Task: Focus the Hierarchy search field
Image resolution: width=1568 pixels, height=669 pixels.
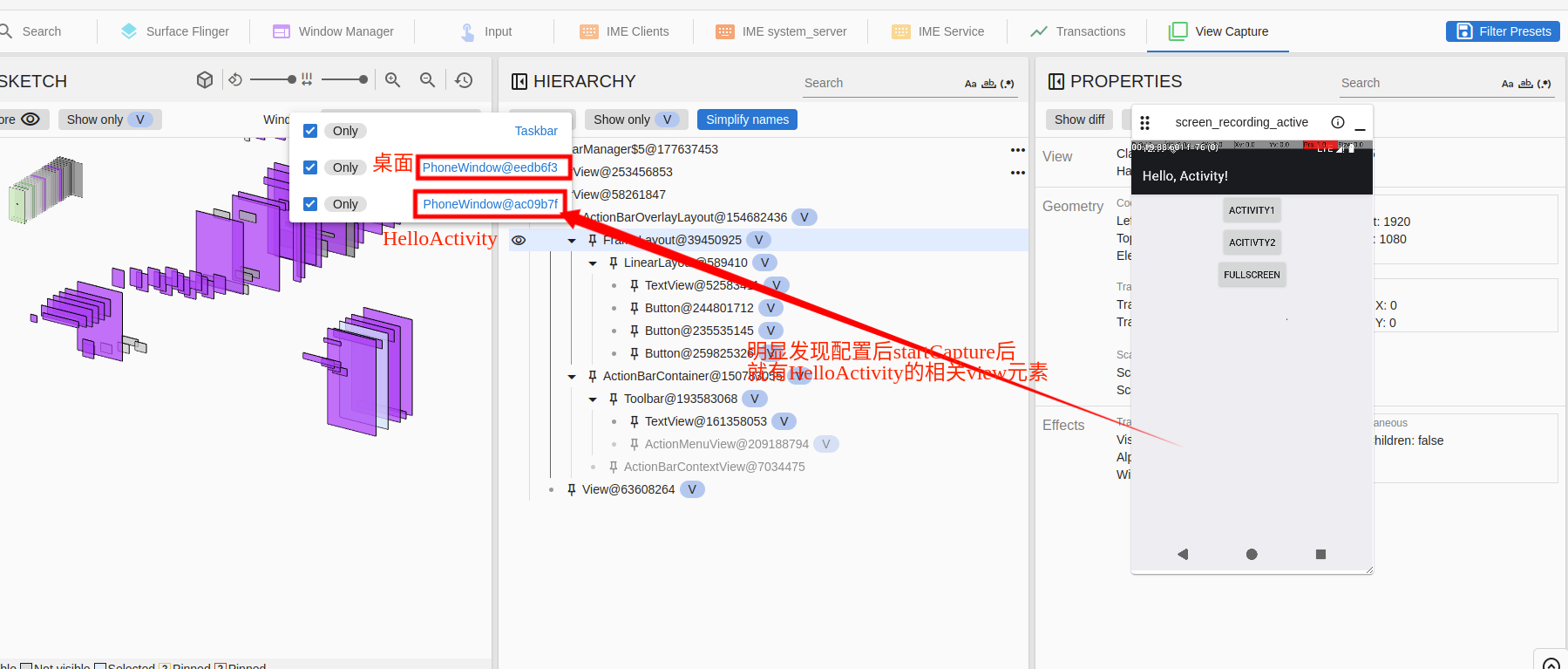Action: [880, 83]
